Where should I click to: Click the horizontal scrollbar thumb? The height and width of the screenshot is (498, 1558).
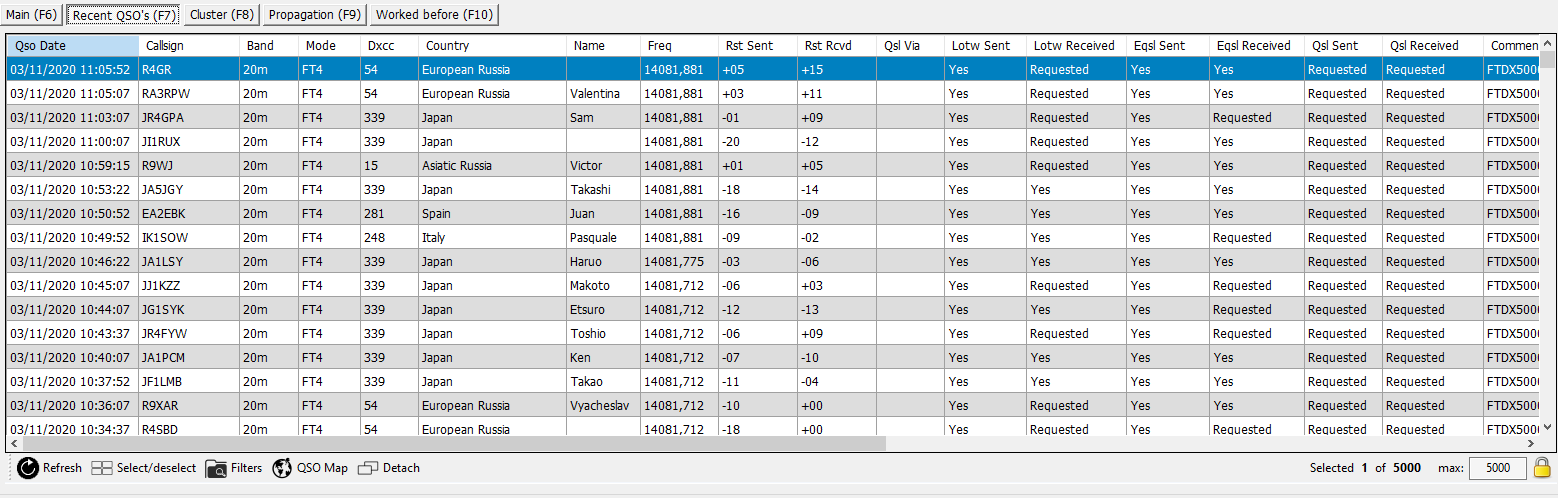(x=454, y=442)
